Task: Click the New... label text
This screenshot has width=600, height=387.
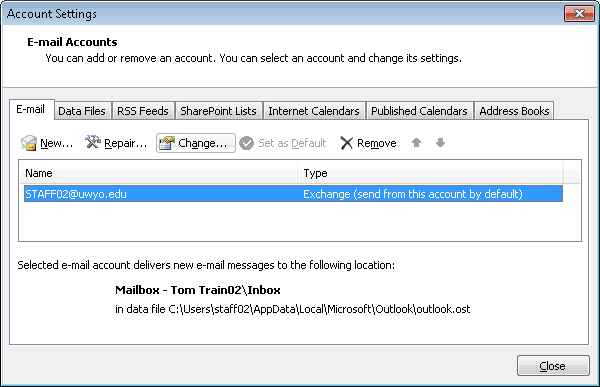Action: (x=57, y=143)
